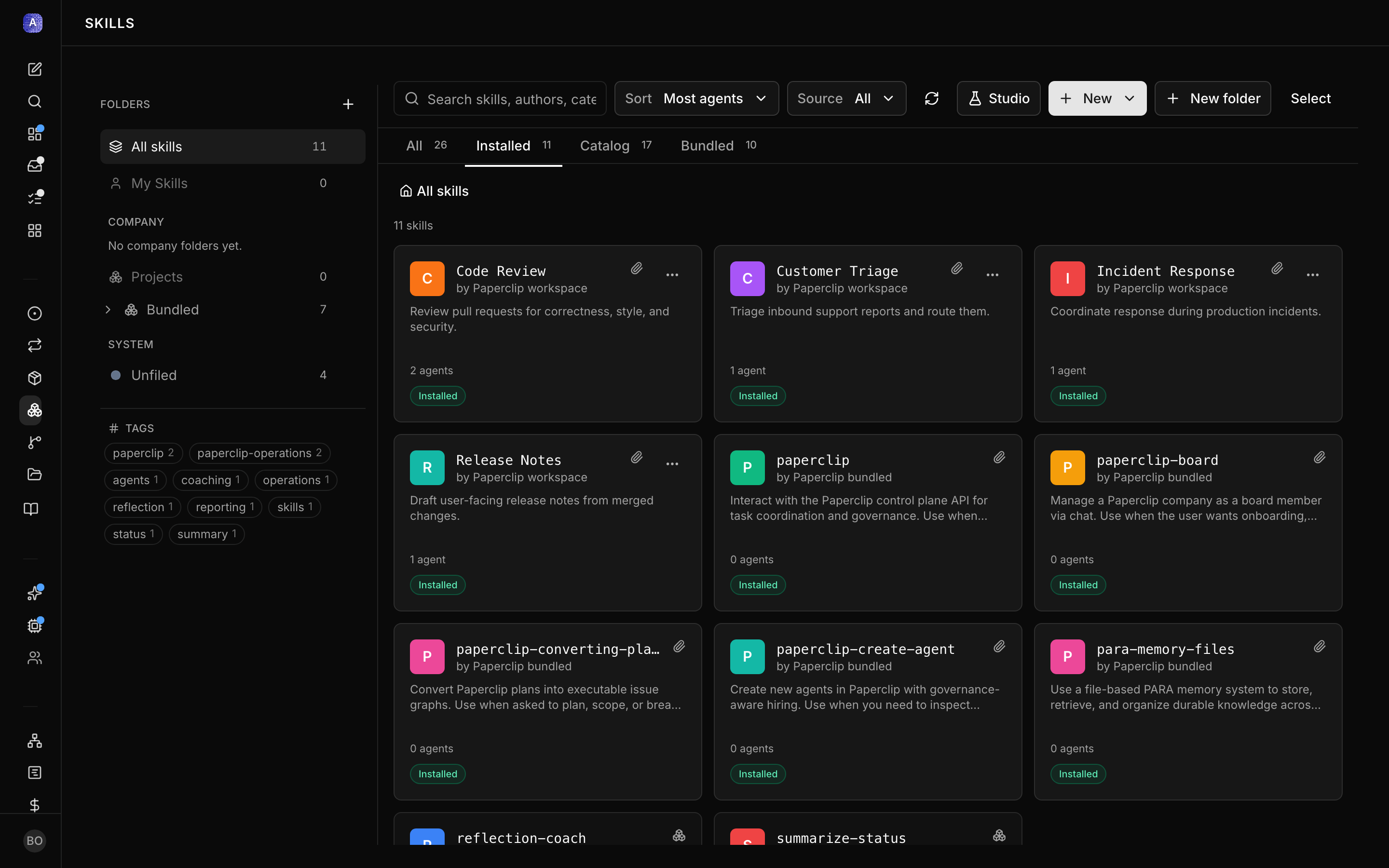Viewport: 1389px width, 868px height.
Task: Open the more options menu on Code Review
Action: coord(672,275)
